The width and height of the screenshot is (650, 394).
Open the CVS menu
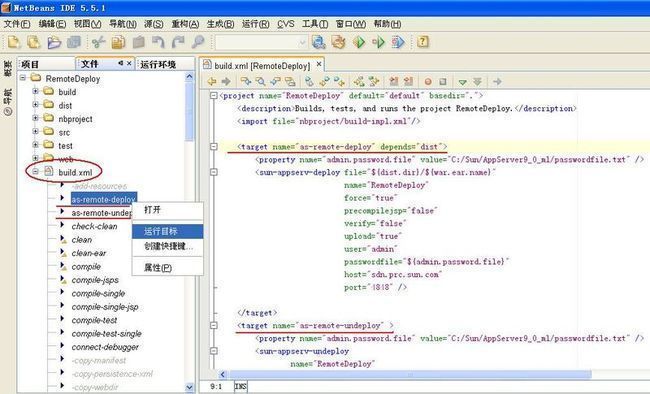286,24
